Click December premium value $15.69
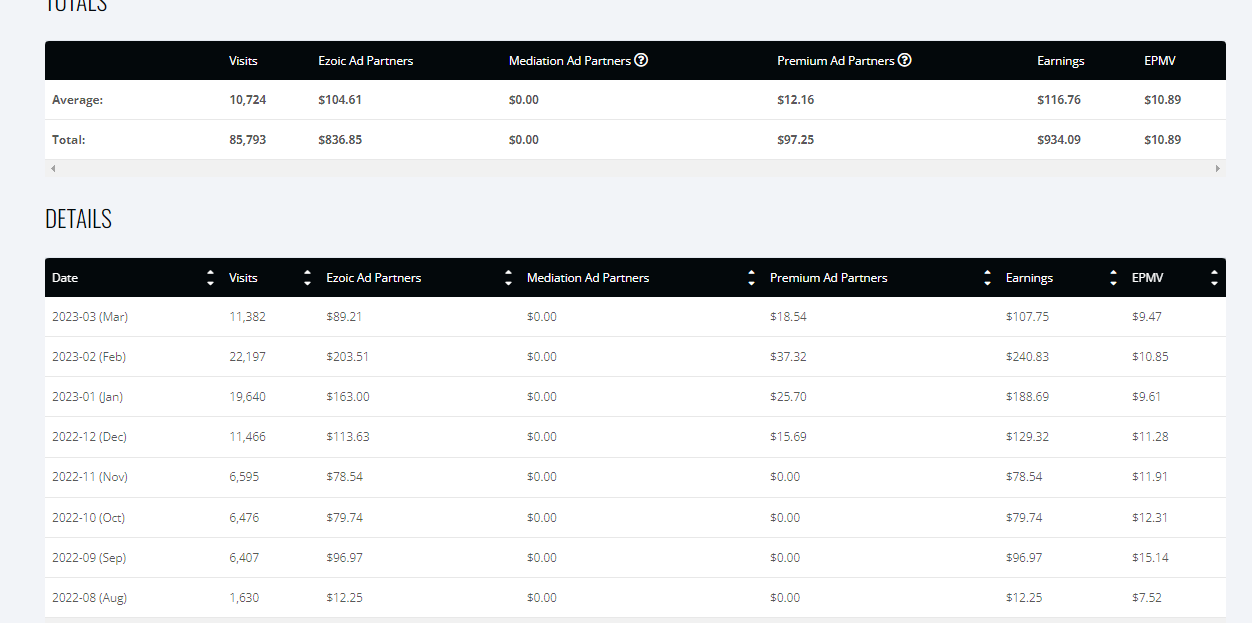1252x623 pixels. [x=789, y=436]
